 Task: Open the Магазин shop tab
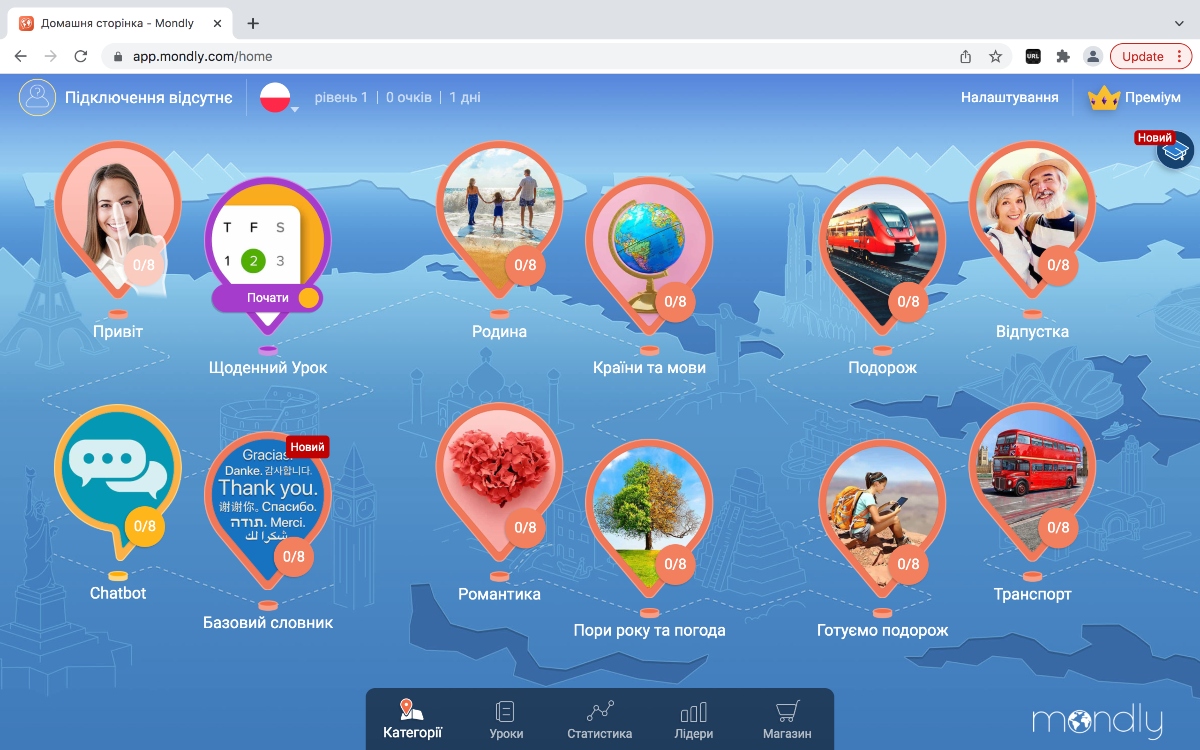(x=787, y=720)
